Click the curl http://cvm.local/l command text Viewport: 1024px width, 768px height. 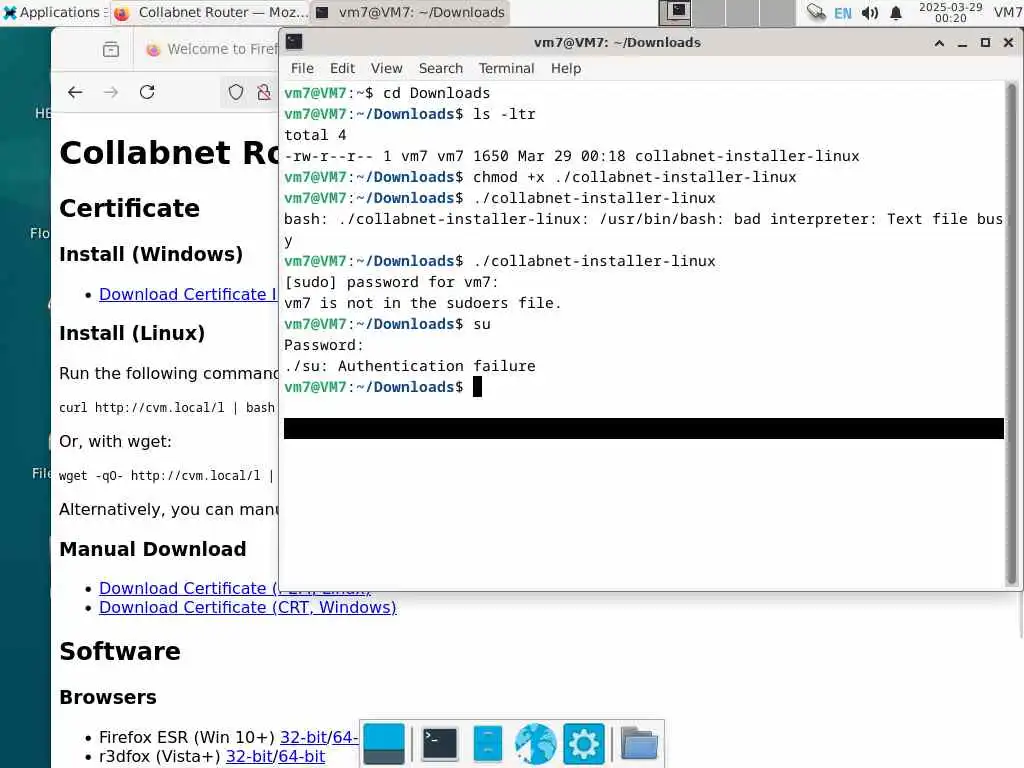[167, 408]
